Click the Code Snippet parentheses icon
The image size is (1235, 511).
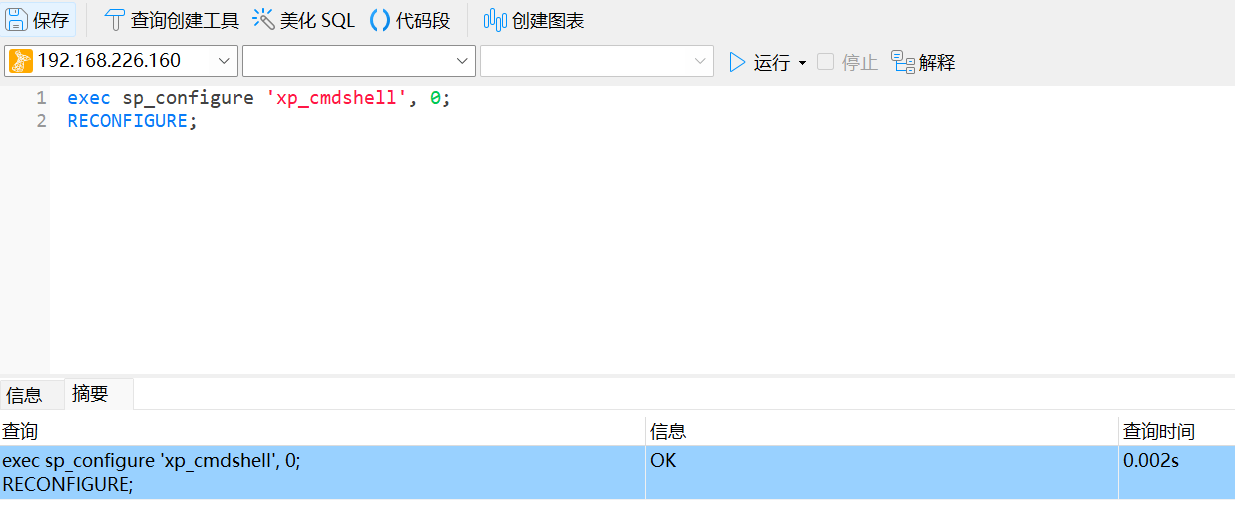[380, 20]
